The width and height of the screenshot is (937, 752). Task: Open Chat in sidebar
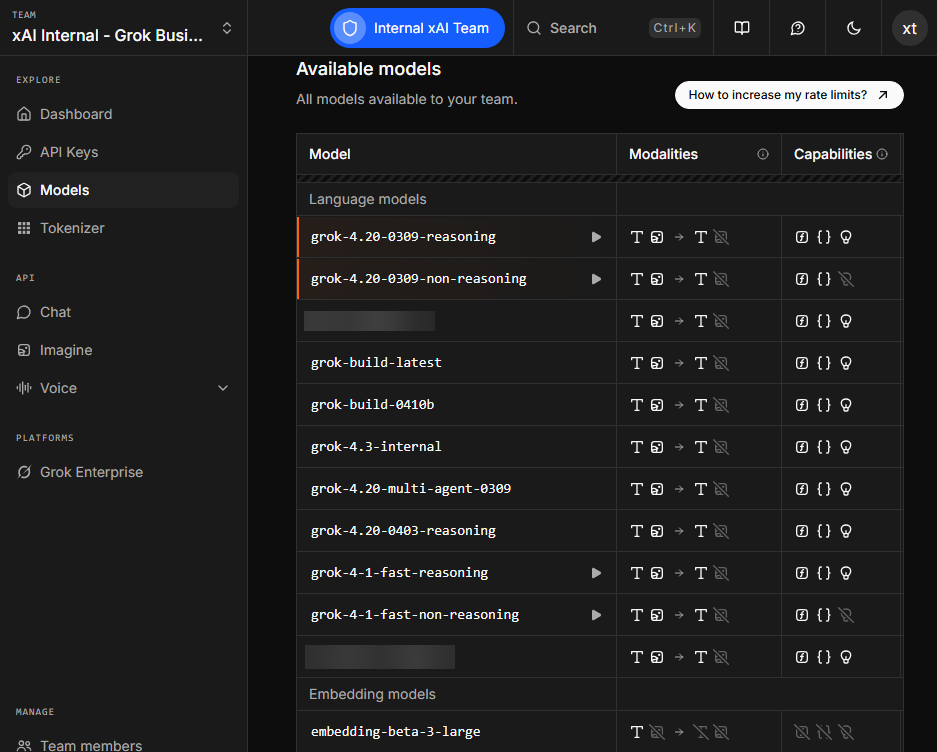tap(124, 312)
